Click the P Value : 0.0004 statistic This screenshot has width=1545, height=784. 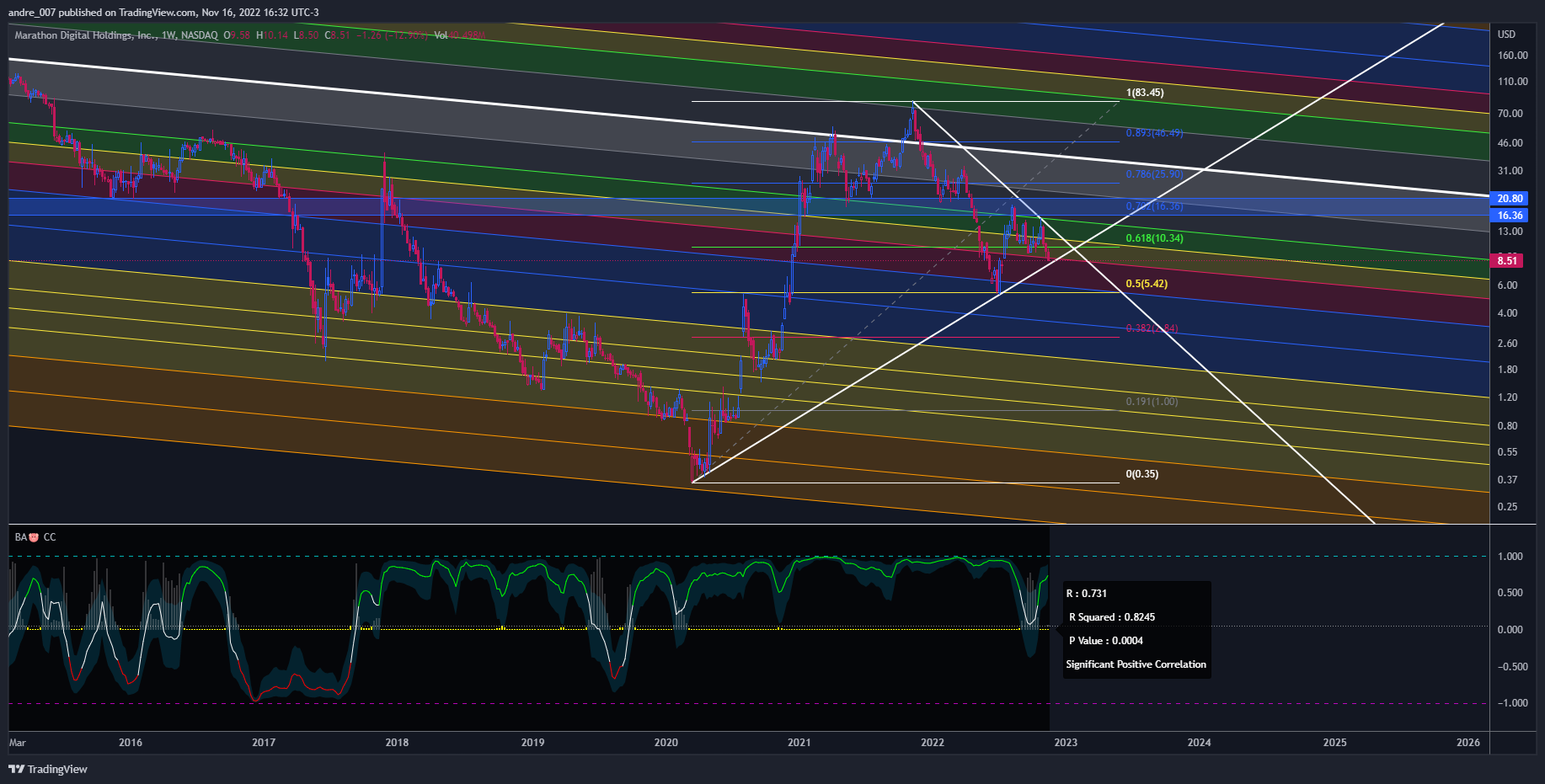click(x=1106, y=641)
